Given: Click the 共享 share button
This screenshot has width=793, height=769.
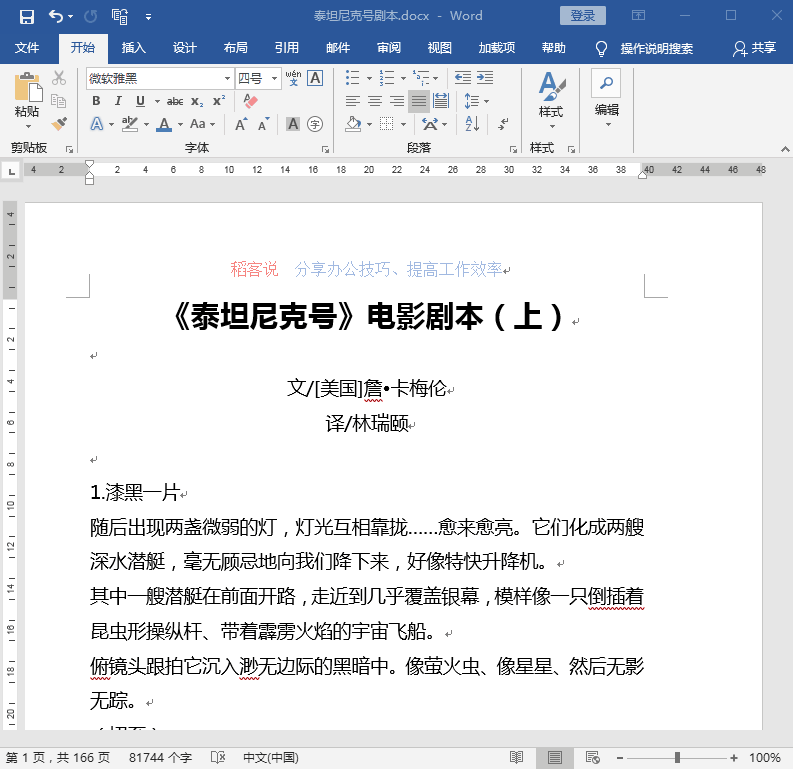Looking at the screenshot, I should click(x=755, y=48).
